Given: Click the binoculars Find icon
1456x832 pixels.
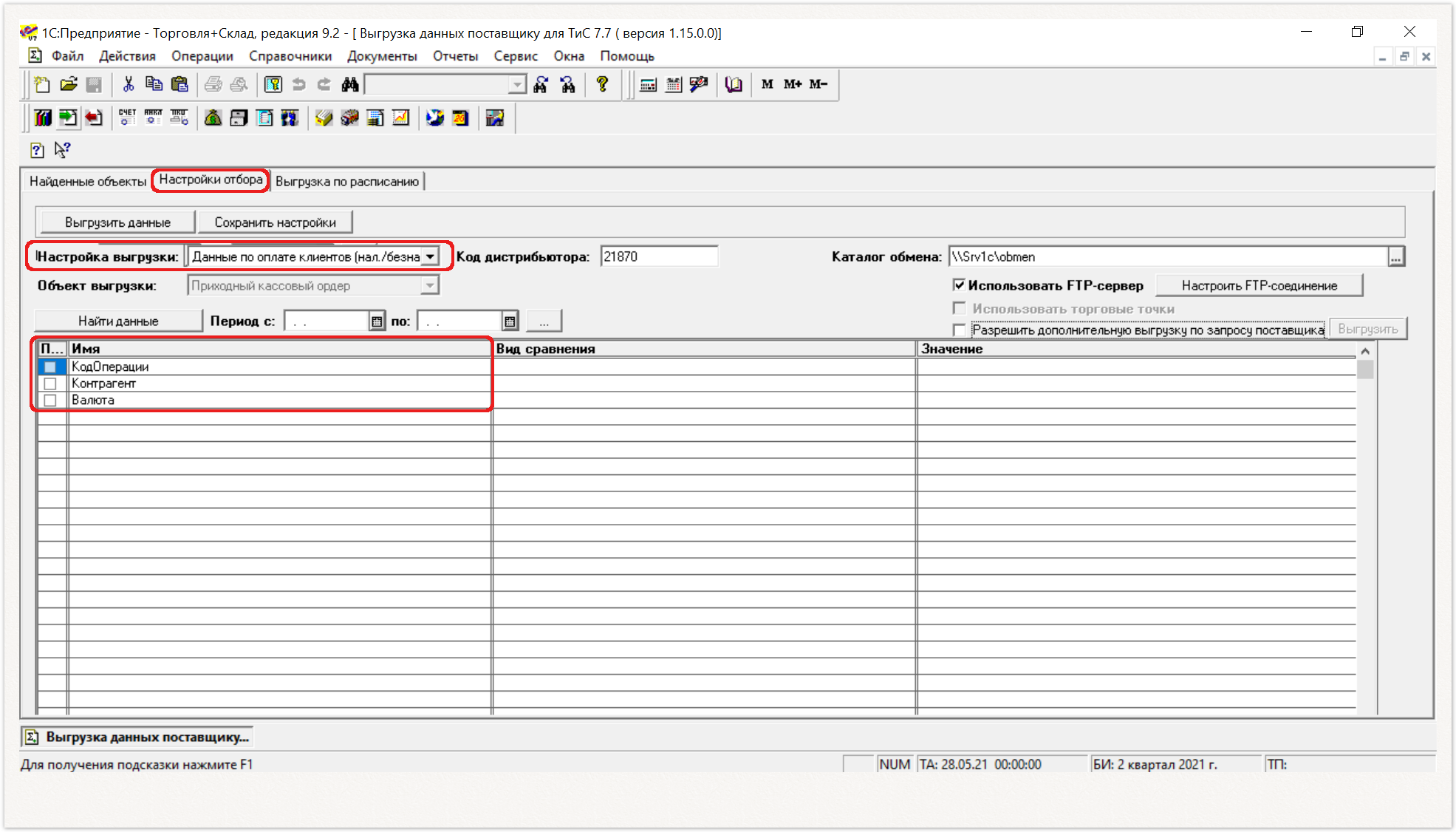Looking at the screenshot, I should click(x=349, y=84).
